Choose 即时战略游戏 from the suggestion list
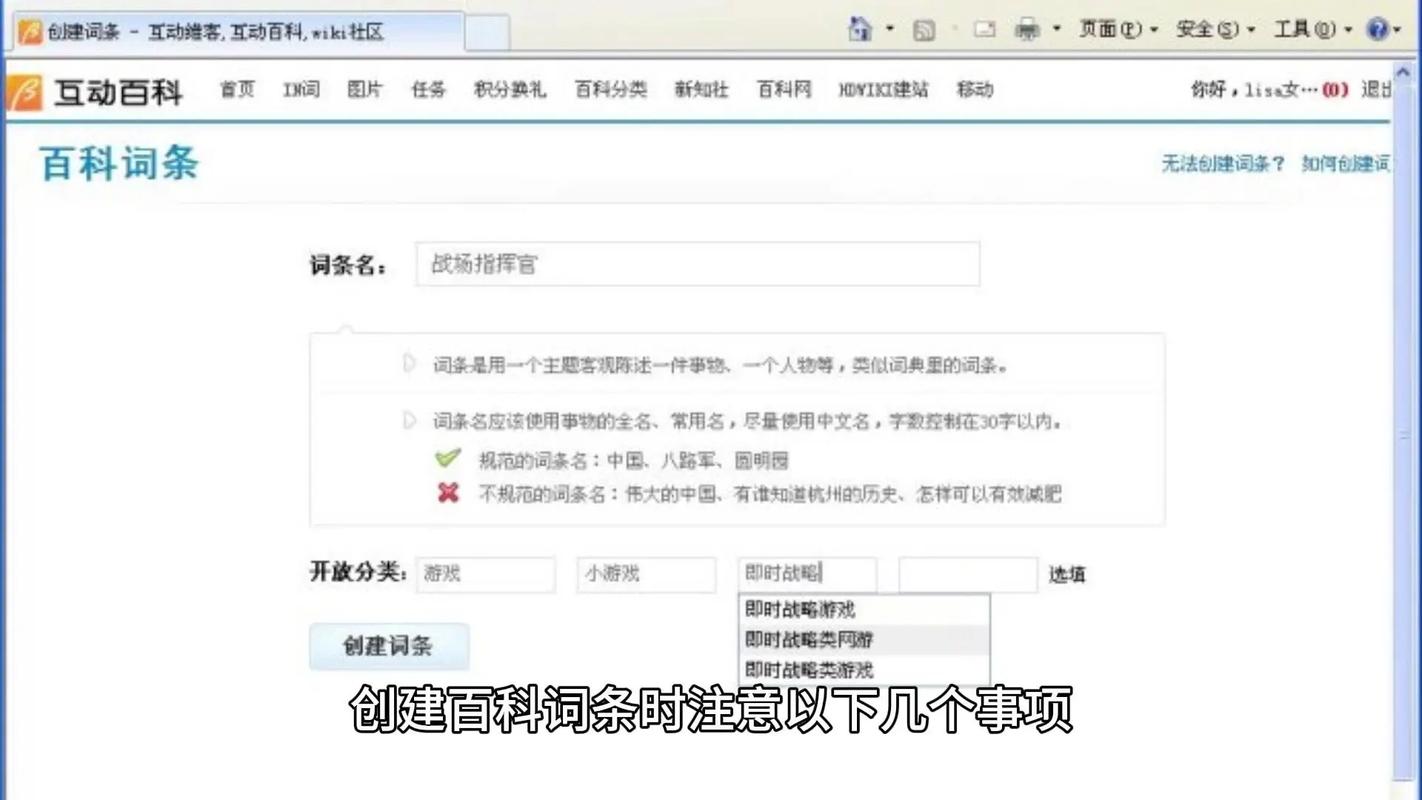 tap(864, 610)
